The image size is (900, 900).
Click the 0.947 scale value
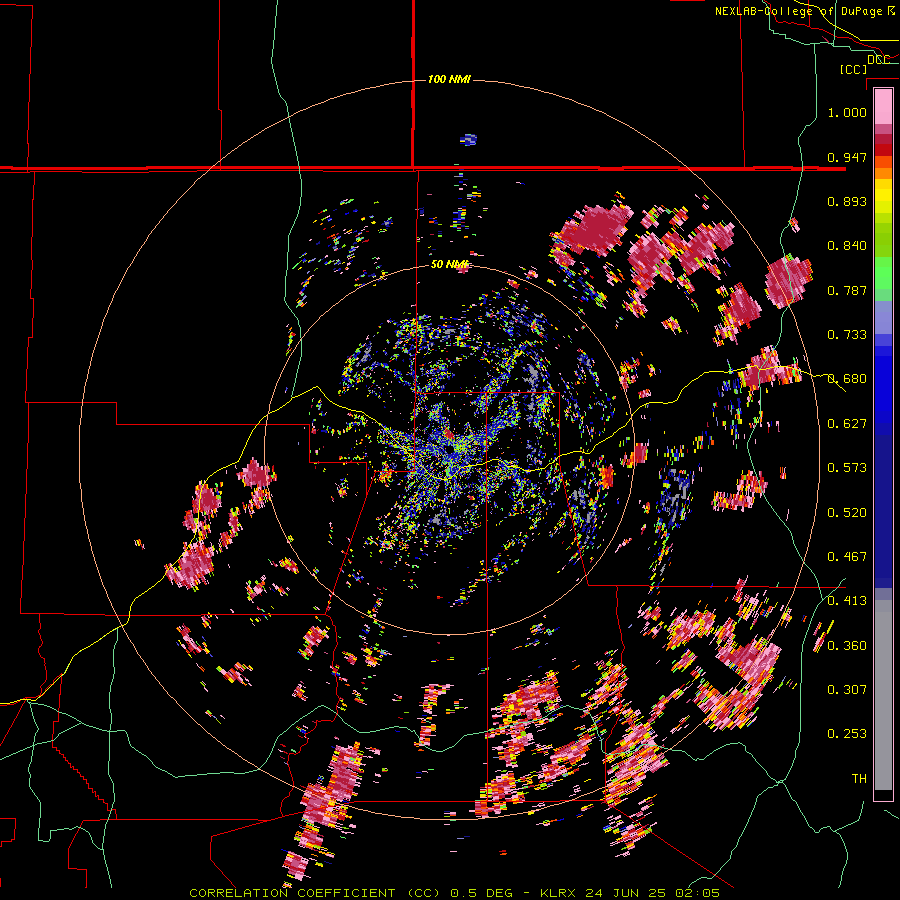tap(847, 157)
